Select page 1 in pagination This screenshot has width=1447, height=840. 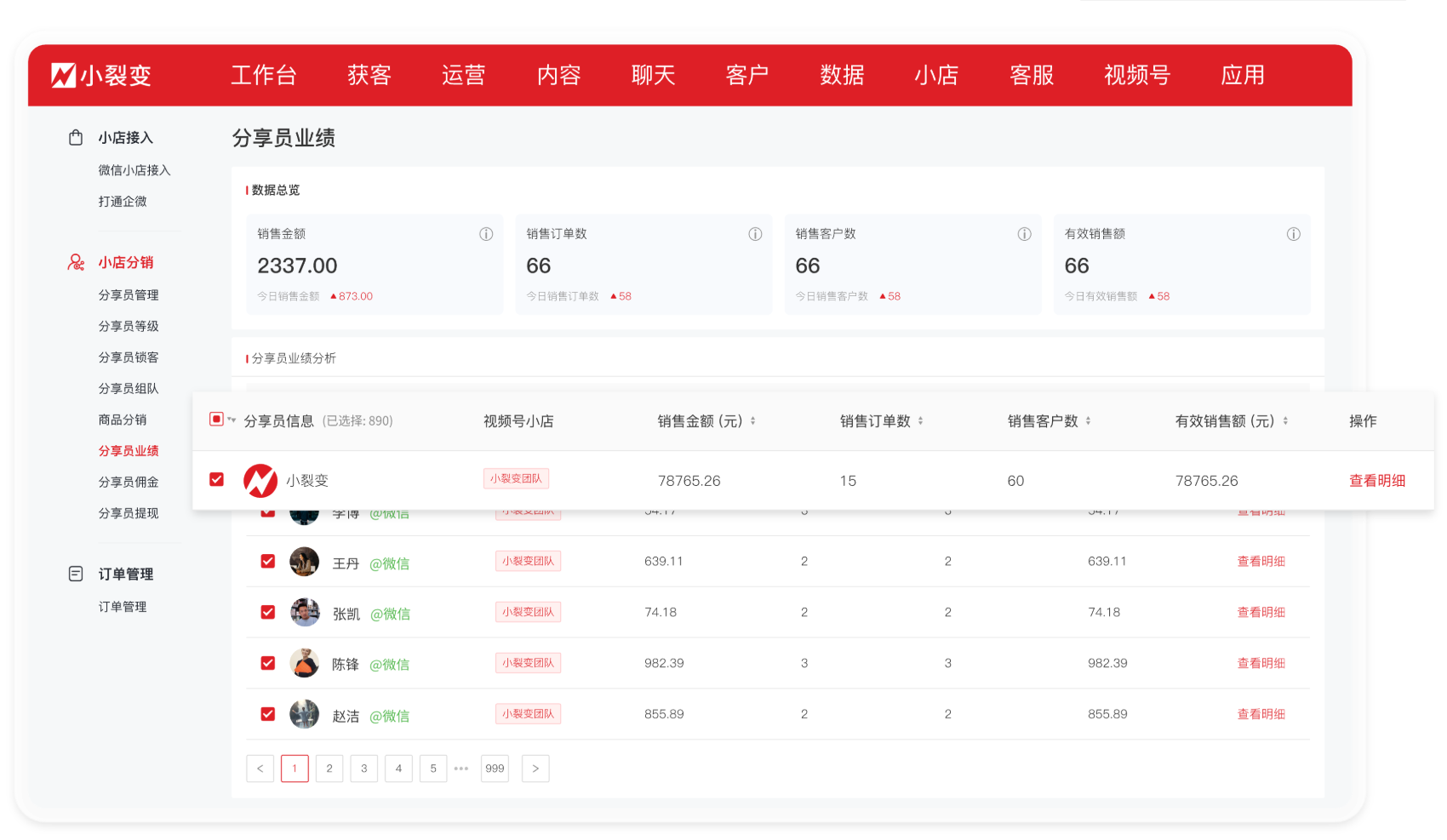pyautogui.click(x=295, y=769)
